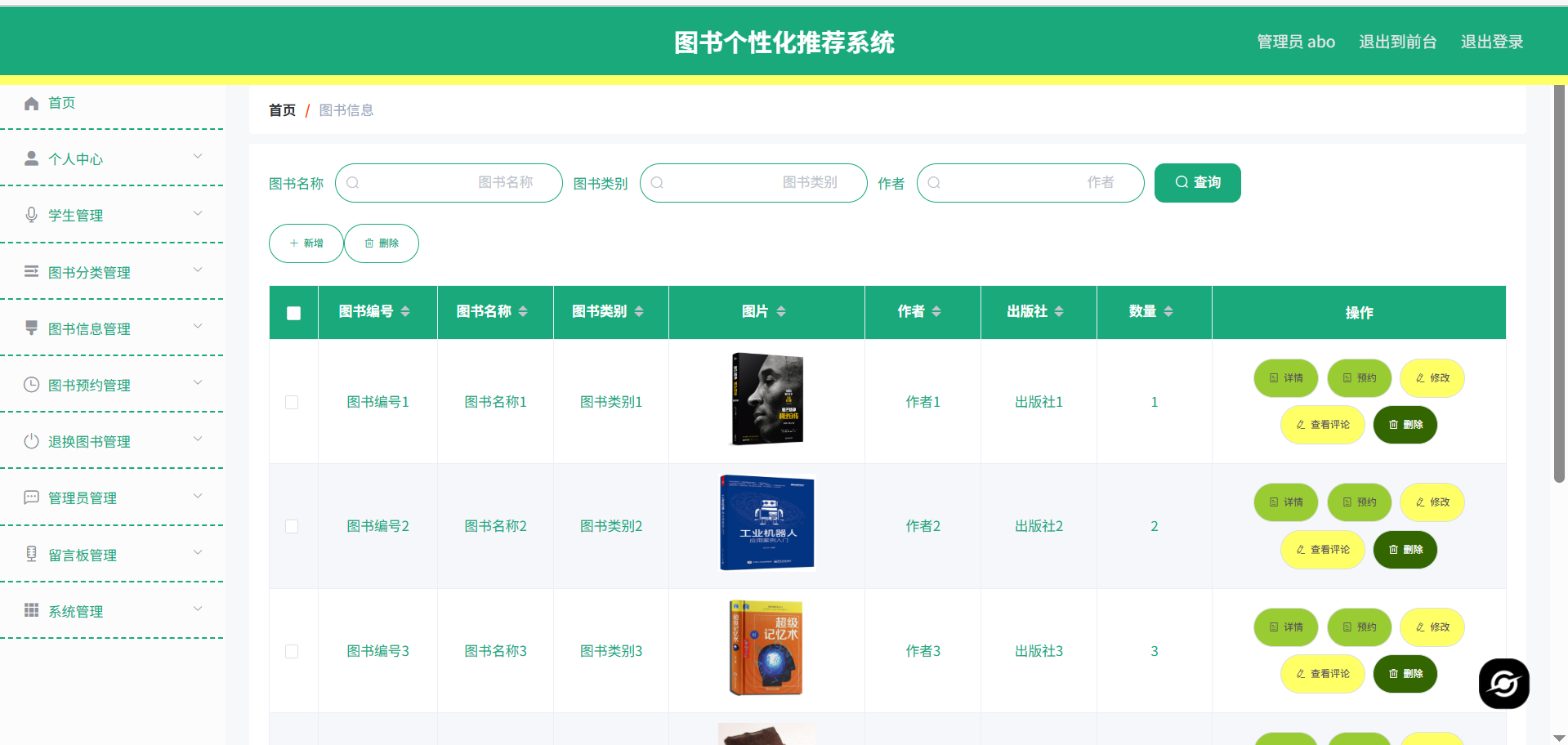Expand the 图书信息管理 sidebar menu
Image resolution: width=1568 pixels, height=745 pixels.
click(197, 327)
